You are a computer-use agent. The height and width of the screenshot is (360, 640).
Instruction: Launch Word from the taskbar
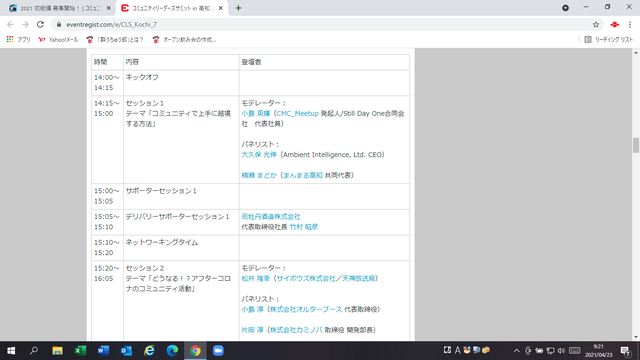point(103,351)
